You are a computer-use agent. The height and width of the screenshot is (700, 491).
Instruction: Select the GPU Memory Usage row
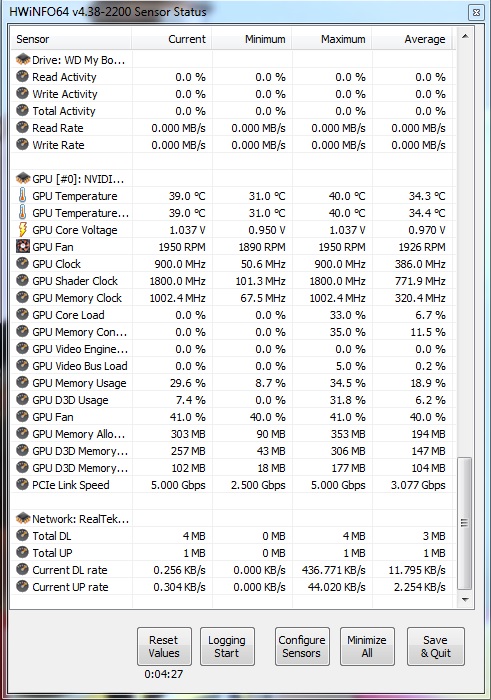tap(232, 383)
